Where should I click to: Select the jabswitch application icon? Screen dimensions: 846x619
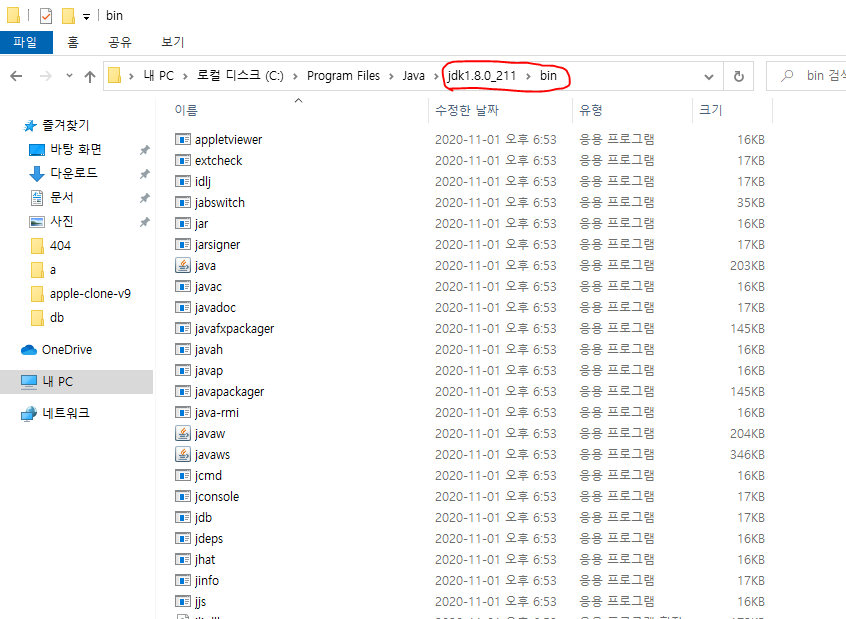pos(183,202)
